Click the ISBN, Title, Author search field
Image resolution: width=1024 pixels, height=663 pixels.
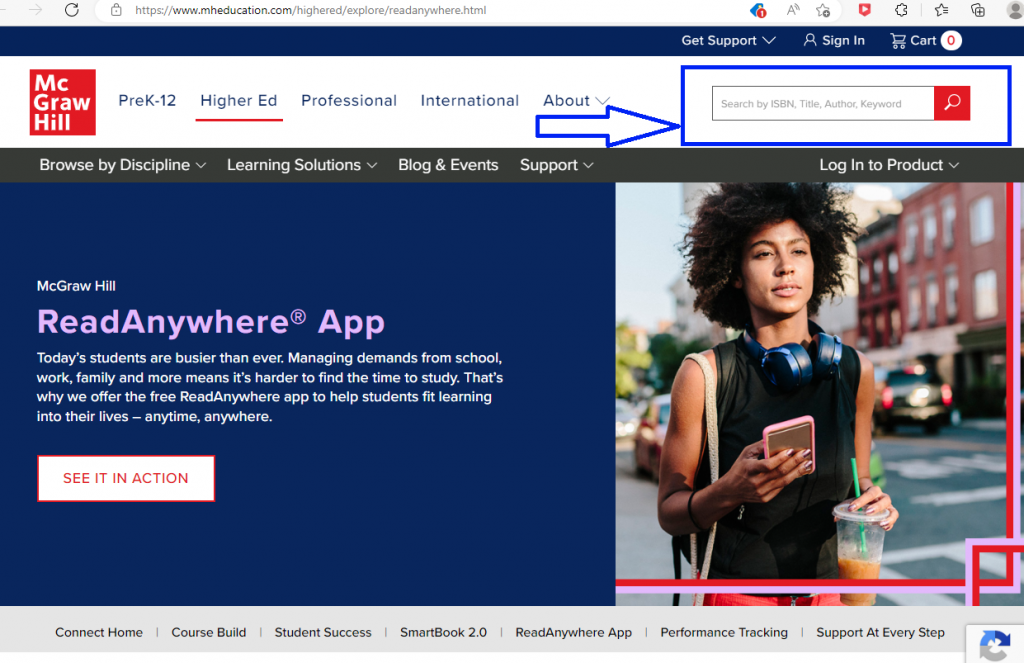point(822,103)
